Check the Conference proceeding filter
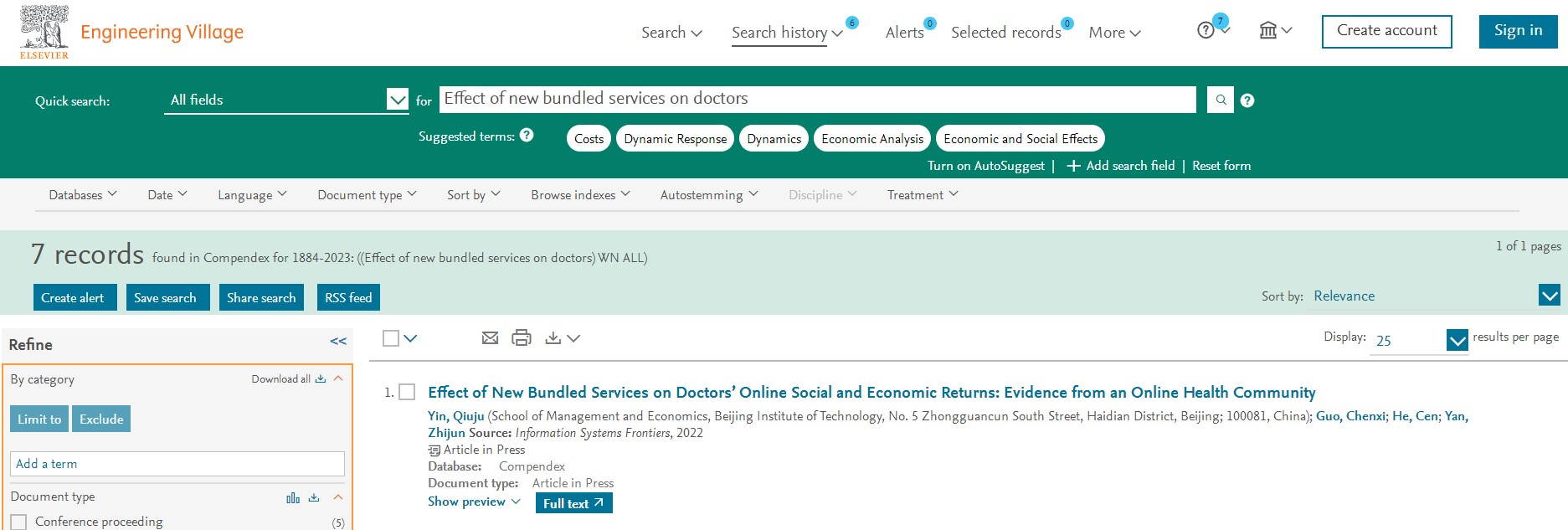 19,522
